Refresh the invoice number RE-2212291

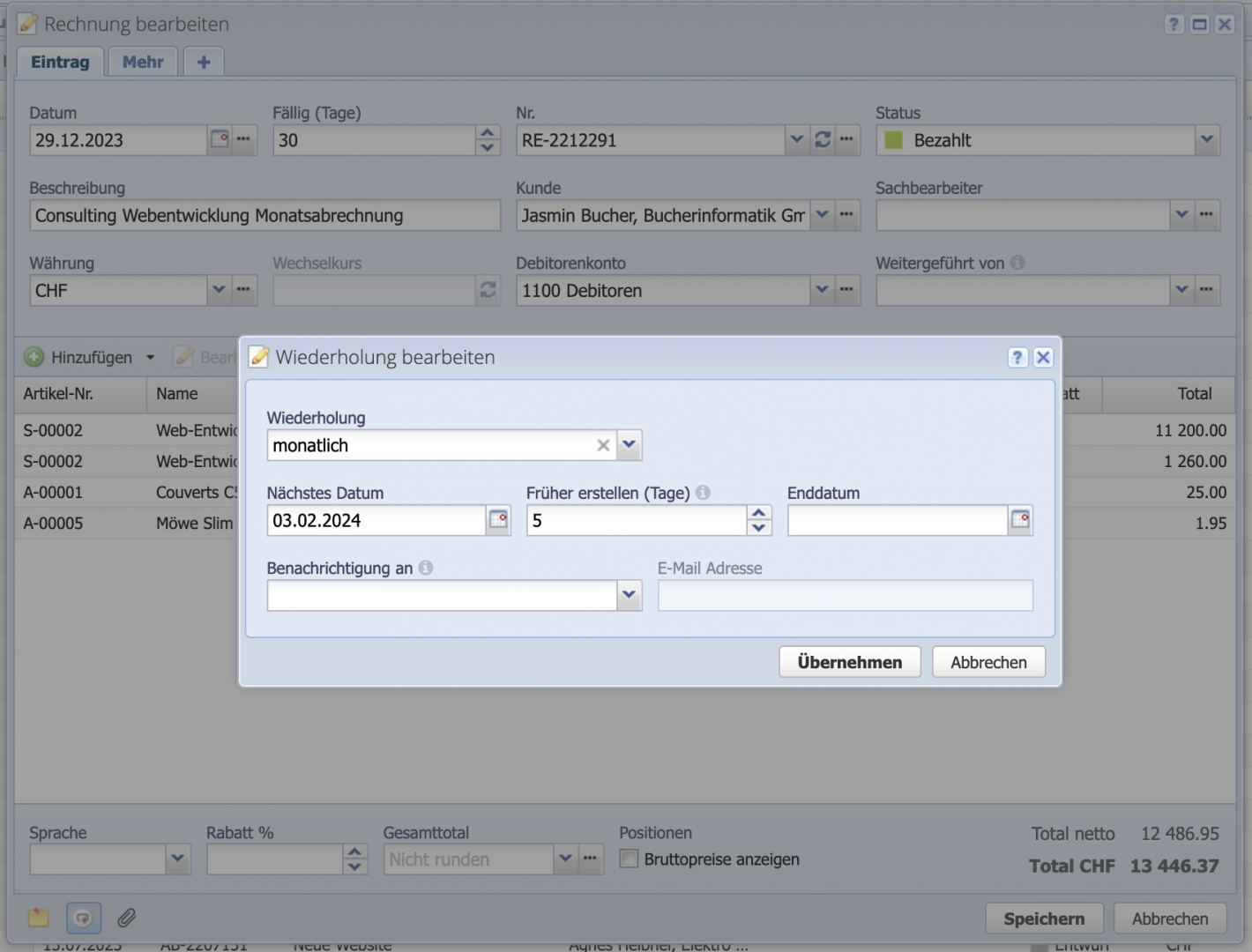tap(823, 139)
